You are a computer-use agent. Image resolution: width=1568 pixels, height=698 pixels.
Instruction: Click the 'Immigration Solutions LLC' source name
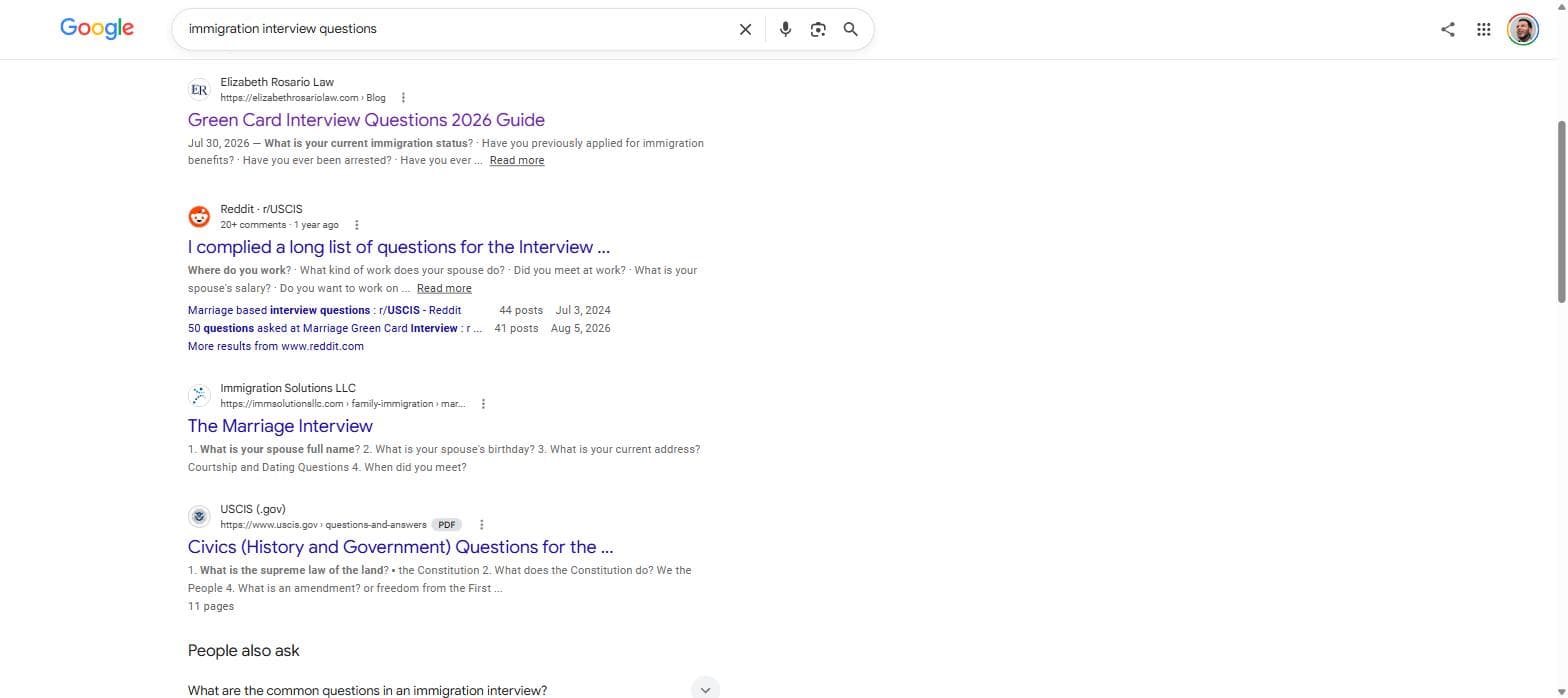288,388
